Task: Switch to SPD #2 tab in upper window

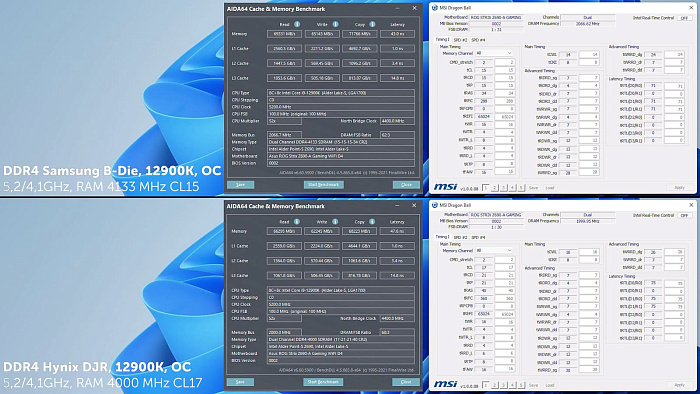Action: 460,40
